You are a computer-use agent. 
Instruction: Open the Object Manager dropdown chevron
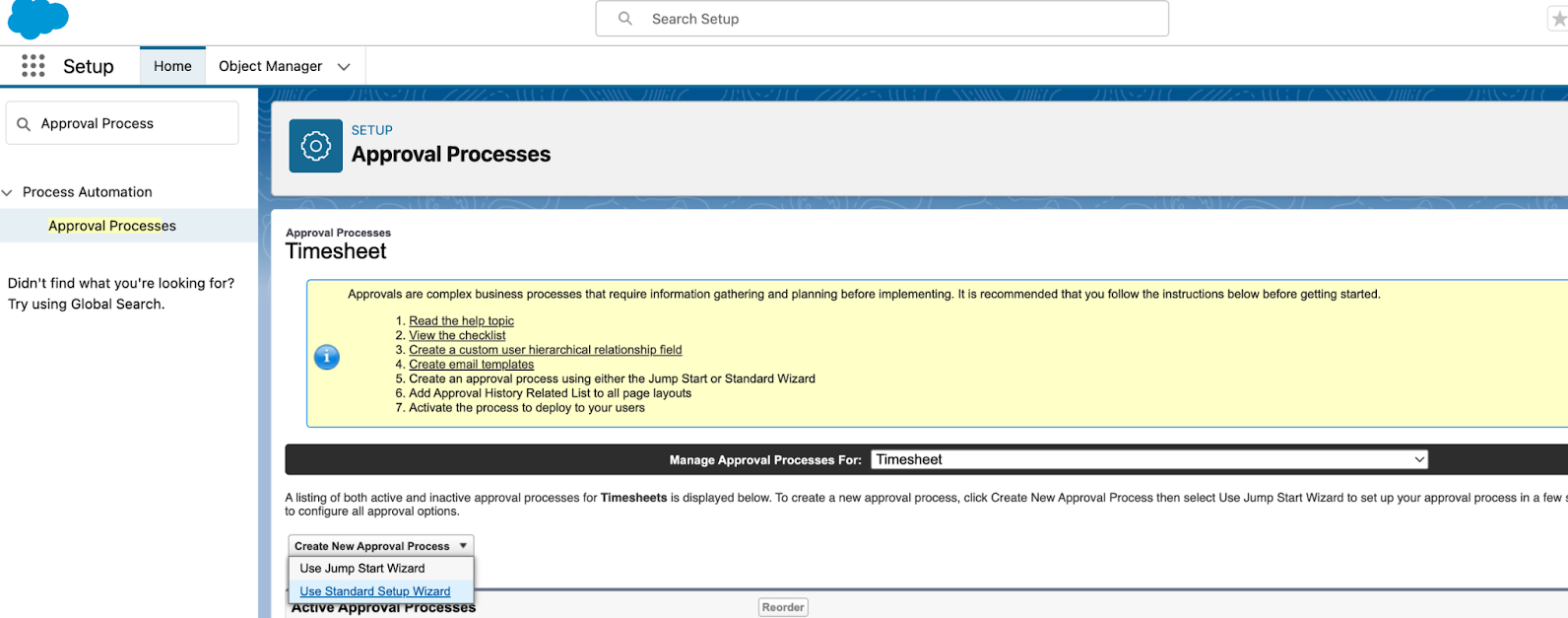tap(344, 67)
